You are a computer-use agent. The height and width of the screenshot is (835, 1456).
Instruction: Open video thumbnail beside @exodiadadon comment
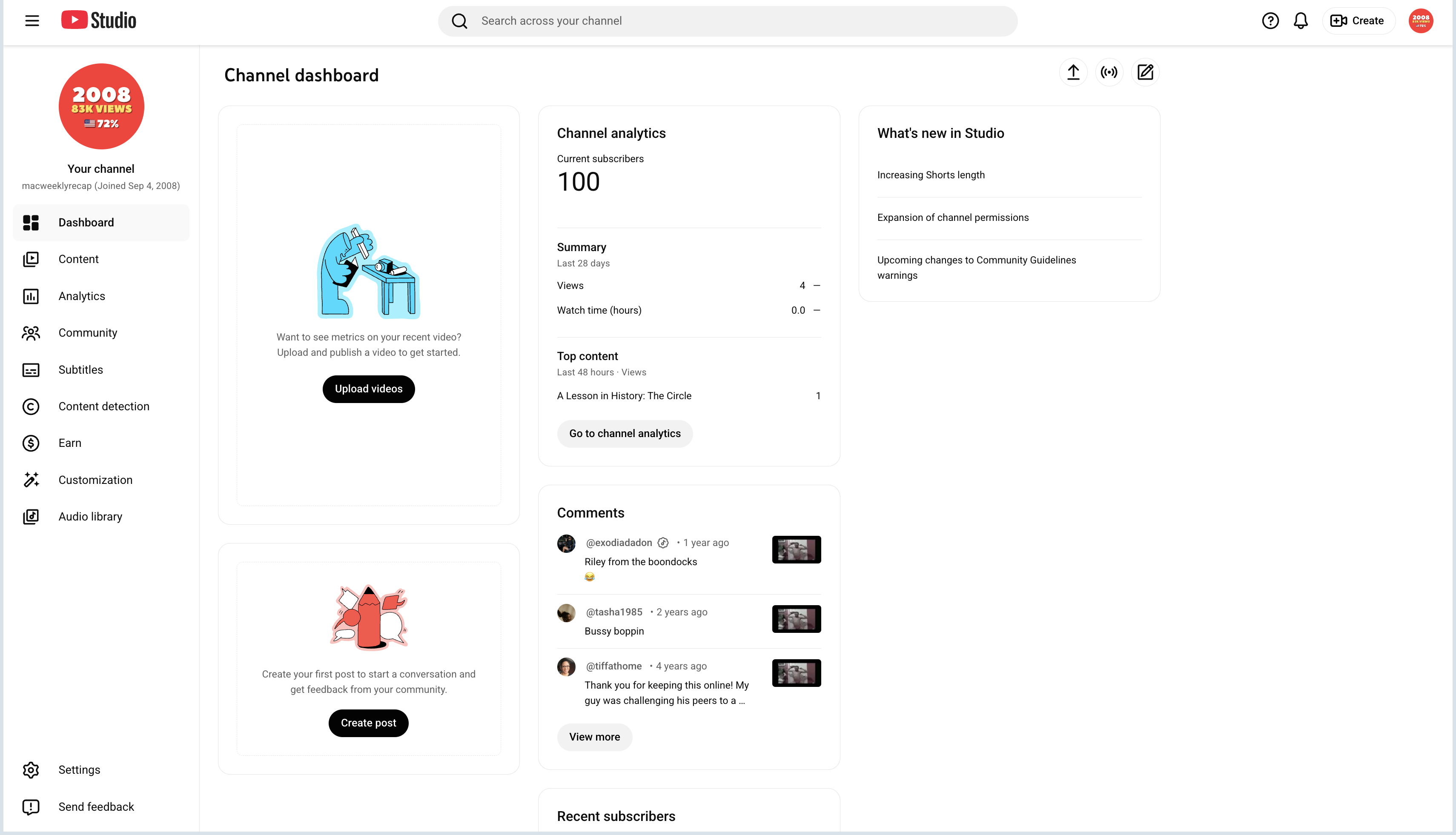pos(796,549)
